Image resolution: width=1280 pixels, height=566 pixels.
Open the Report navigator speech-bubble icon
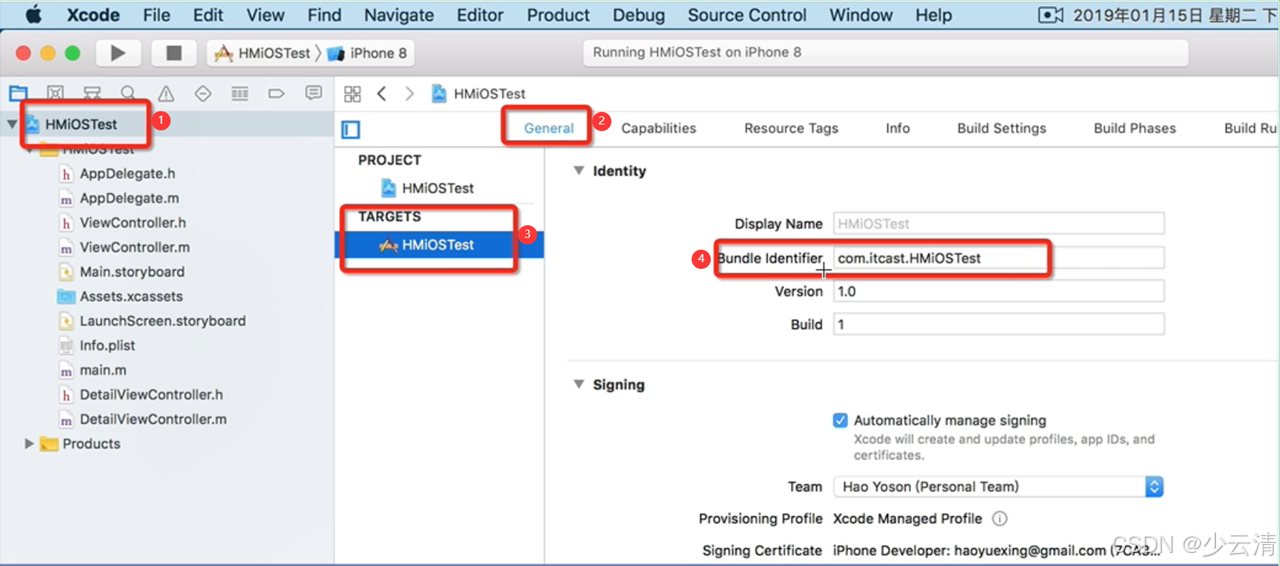click(314, 94)
